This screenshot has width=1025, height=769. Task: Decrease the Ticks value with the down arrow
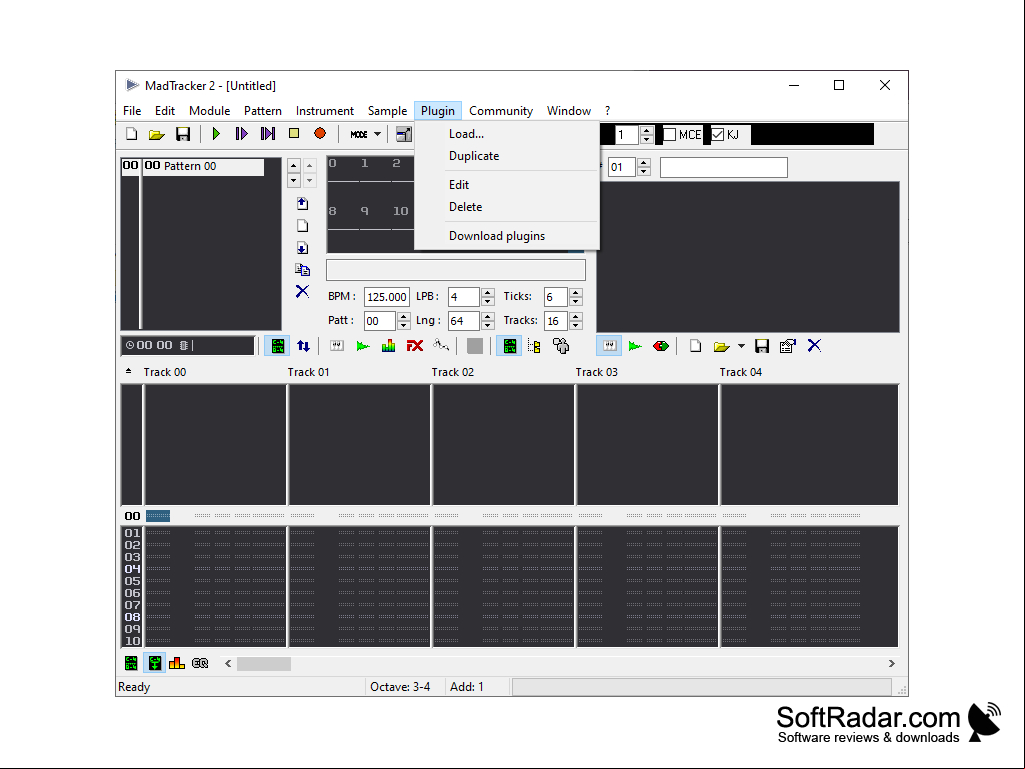coord(575,301)
